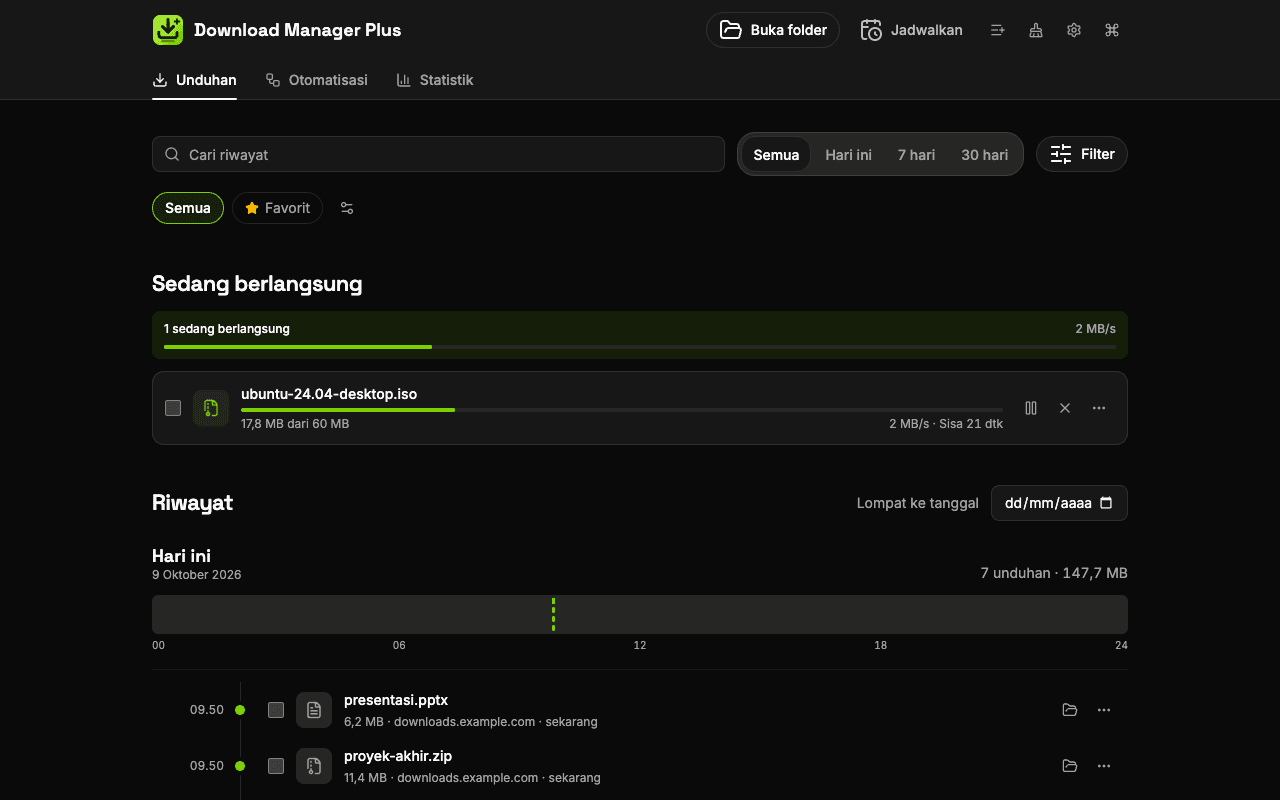Click the proyek-akhir.zip file name
This screenshot has height=800, width=1280.
398,756
